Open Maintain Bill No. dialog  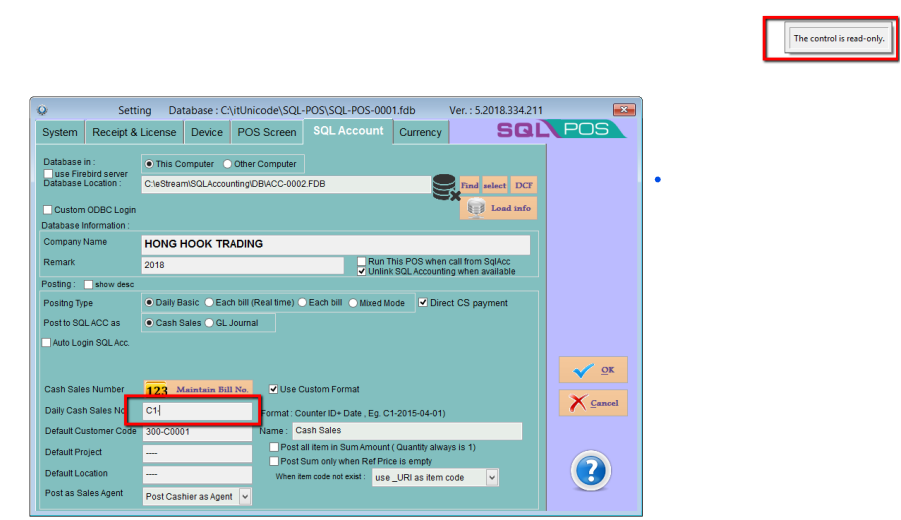point(198,389)
